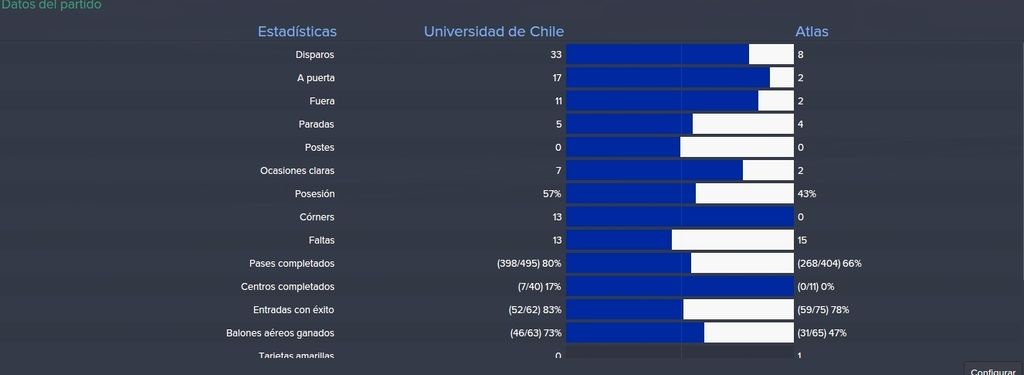
Task: Click the Faltas comparison bar
Action: 680,240
